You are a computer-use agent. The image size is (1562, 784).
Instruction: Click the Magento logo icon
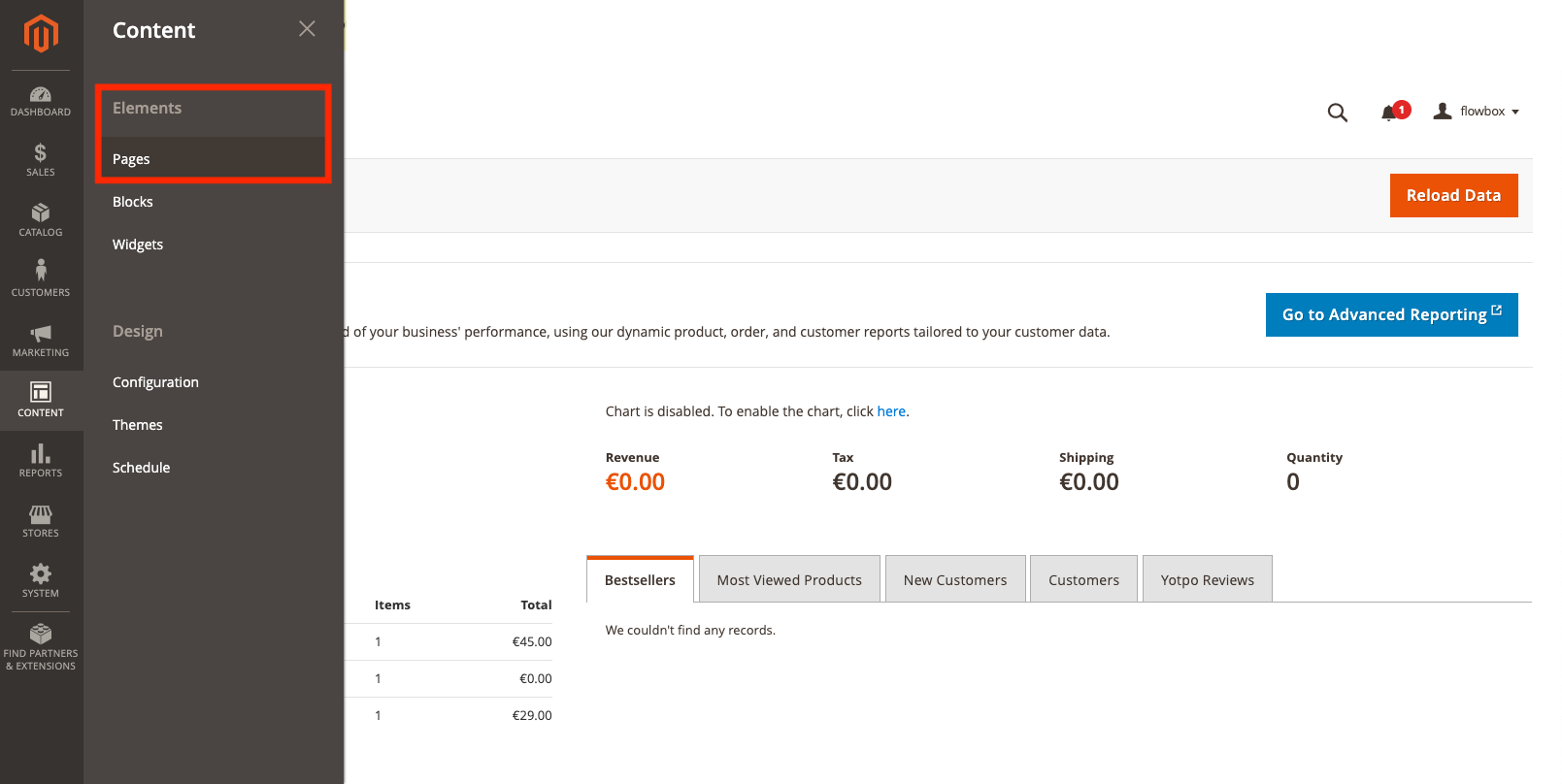41,34
